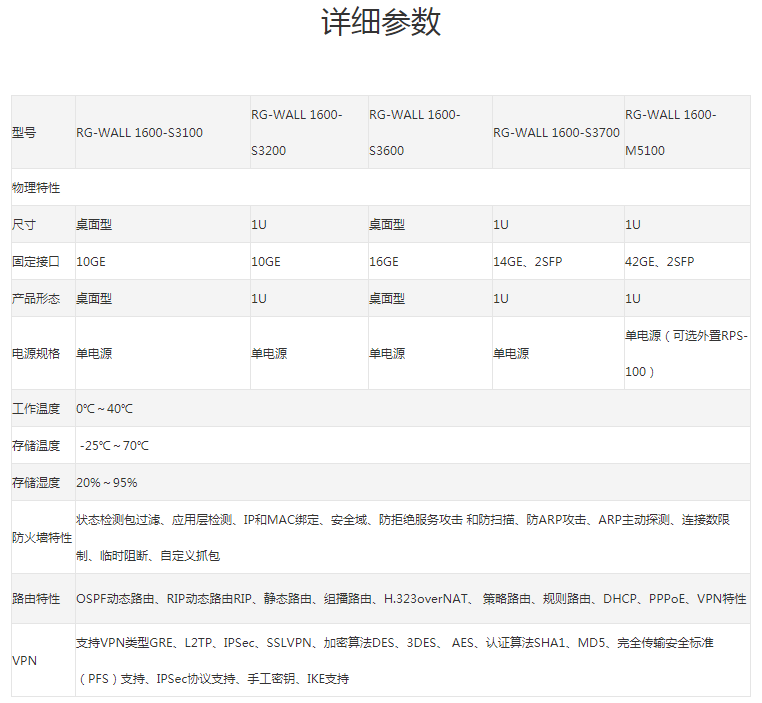Image resolution: width=762 pixels, height=703 pixels.
Task: Select the 防火墙特性 row label
Action: 42,538
